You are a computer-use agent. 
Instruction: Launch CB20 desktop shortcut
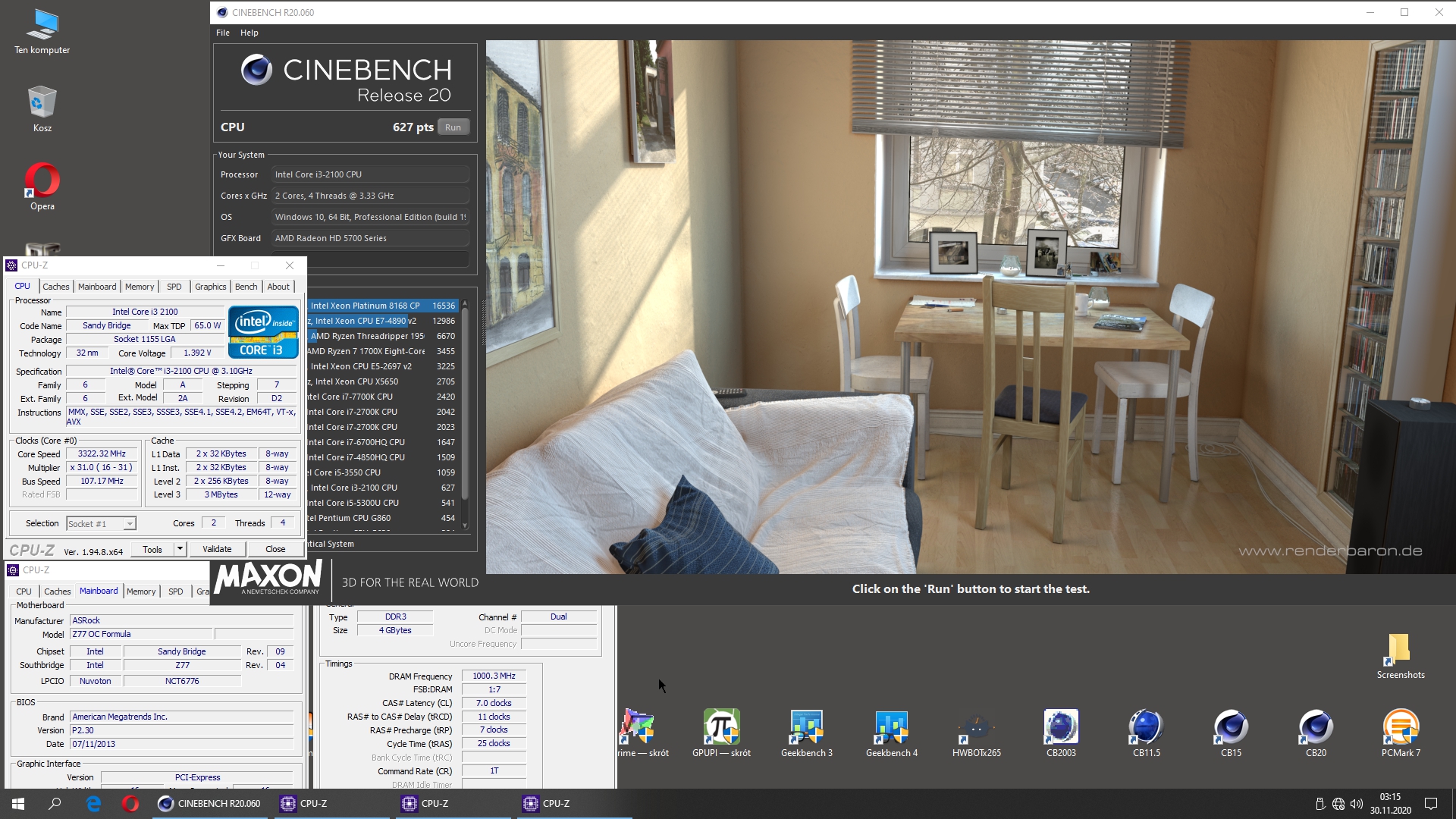(1316, 733)
